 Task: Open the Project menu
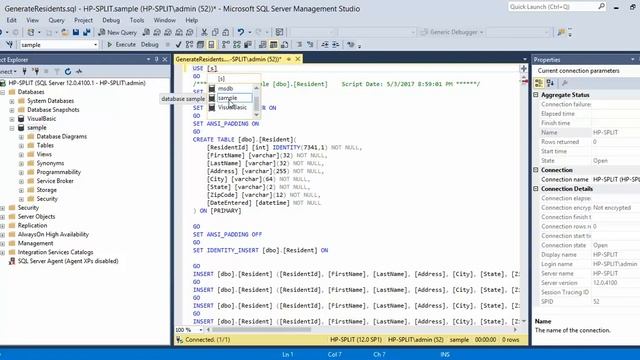tap(83, 20)
